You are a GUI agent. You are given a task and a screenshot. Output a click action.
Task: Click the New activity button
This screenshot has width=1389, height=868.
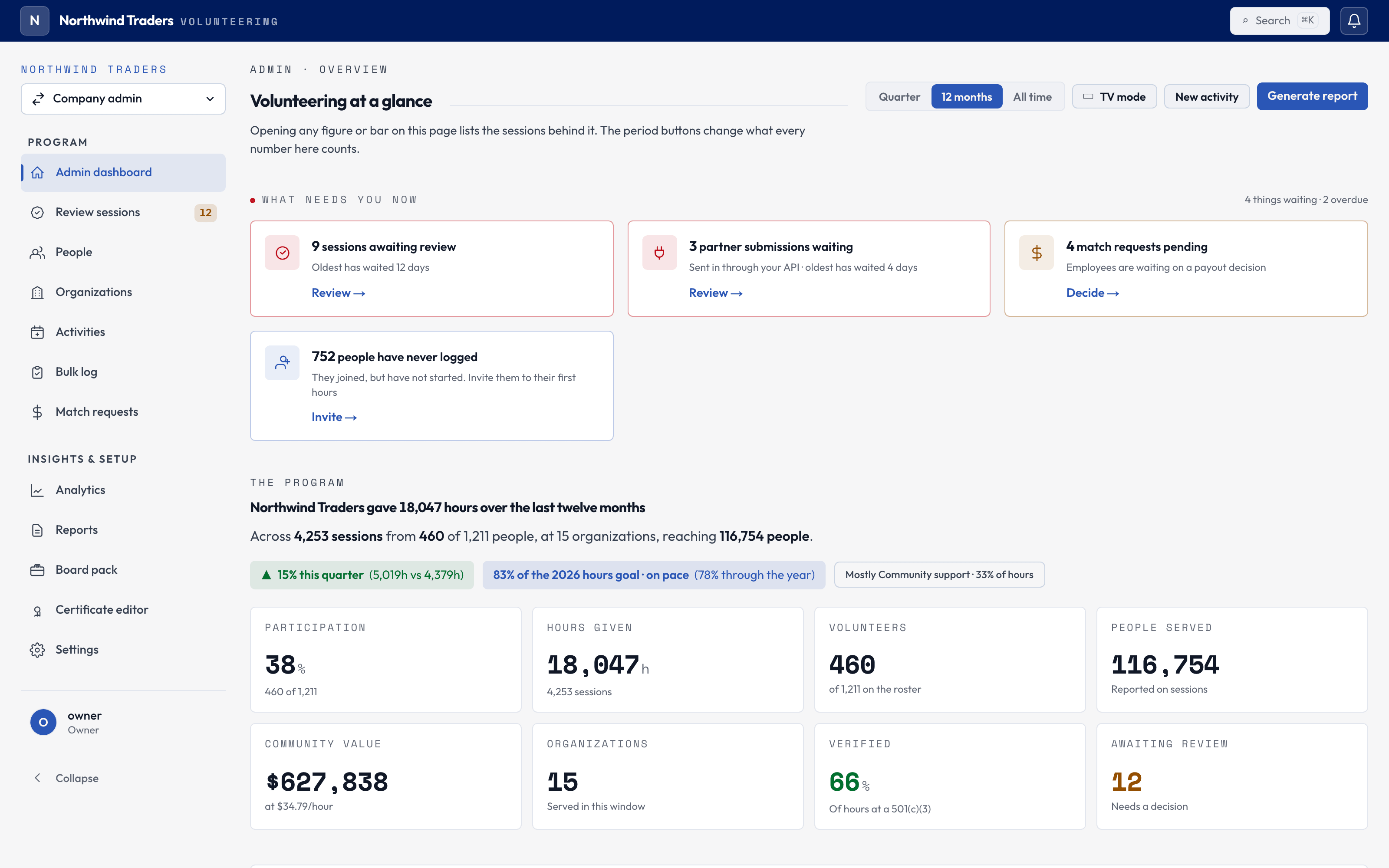(1207, 96)
